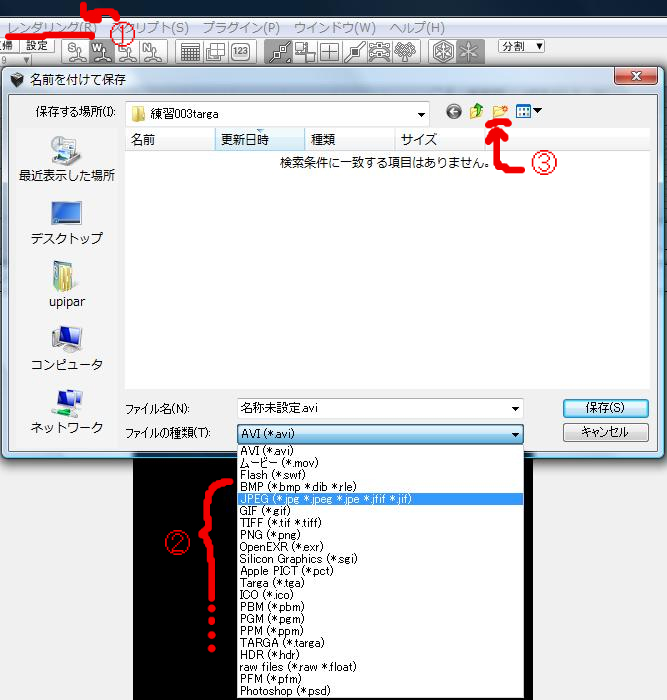Select the L joint mode icon

coord(127,52)
